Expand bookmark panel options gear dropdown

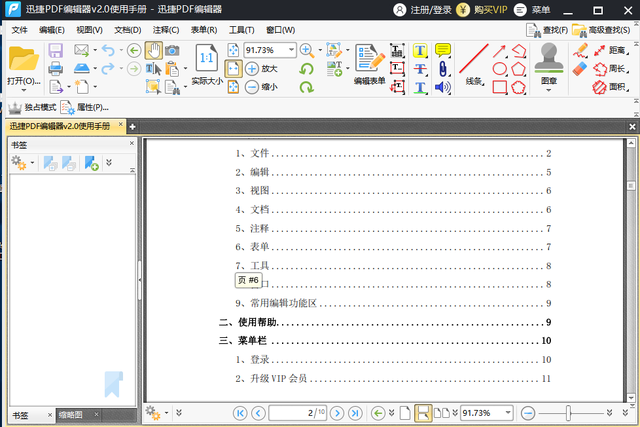(33, 163)
